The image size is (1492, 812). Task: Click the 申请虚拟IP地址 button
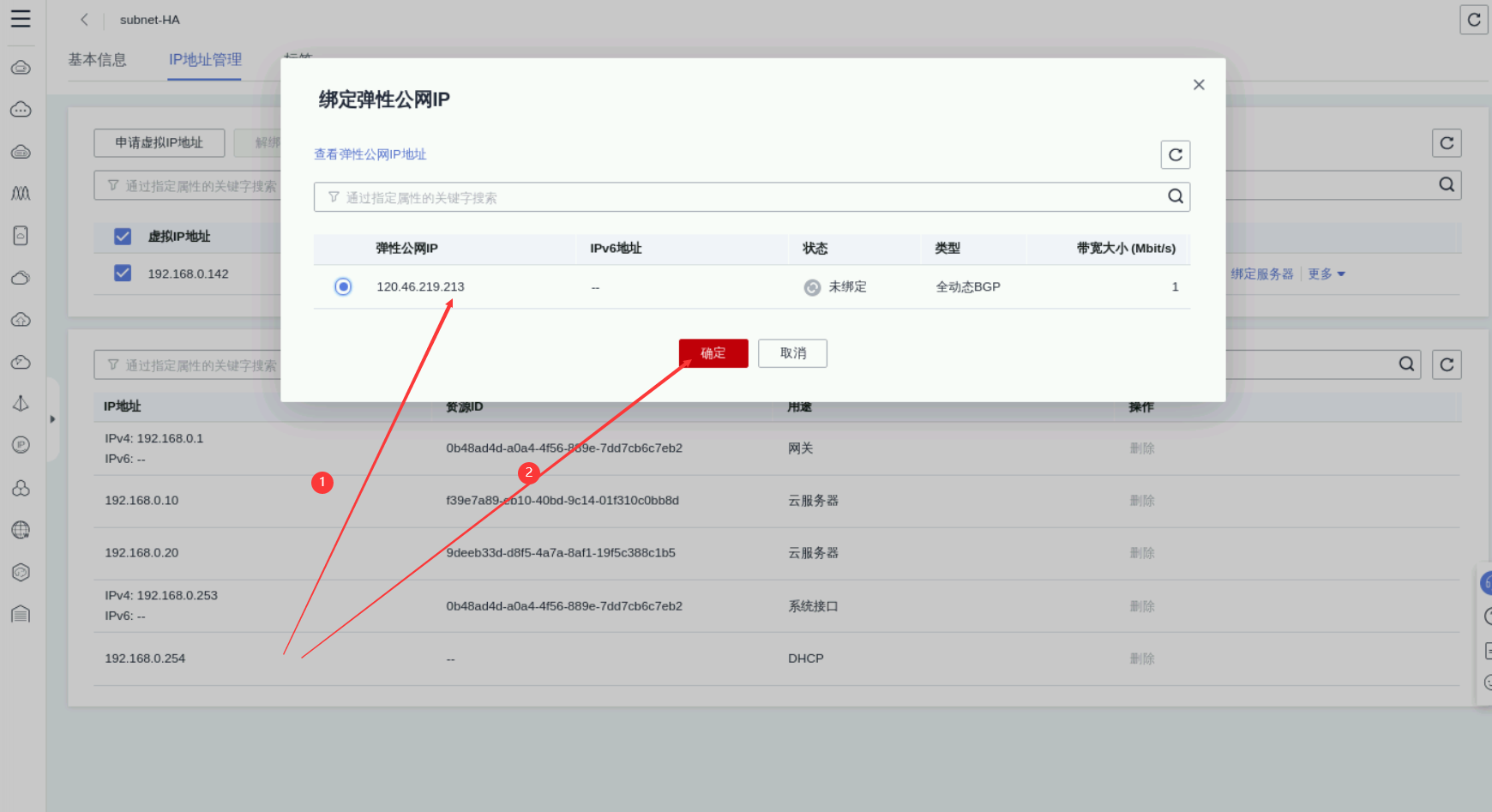point(159,143)
